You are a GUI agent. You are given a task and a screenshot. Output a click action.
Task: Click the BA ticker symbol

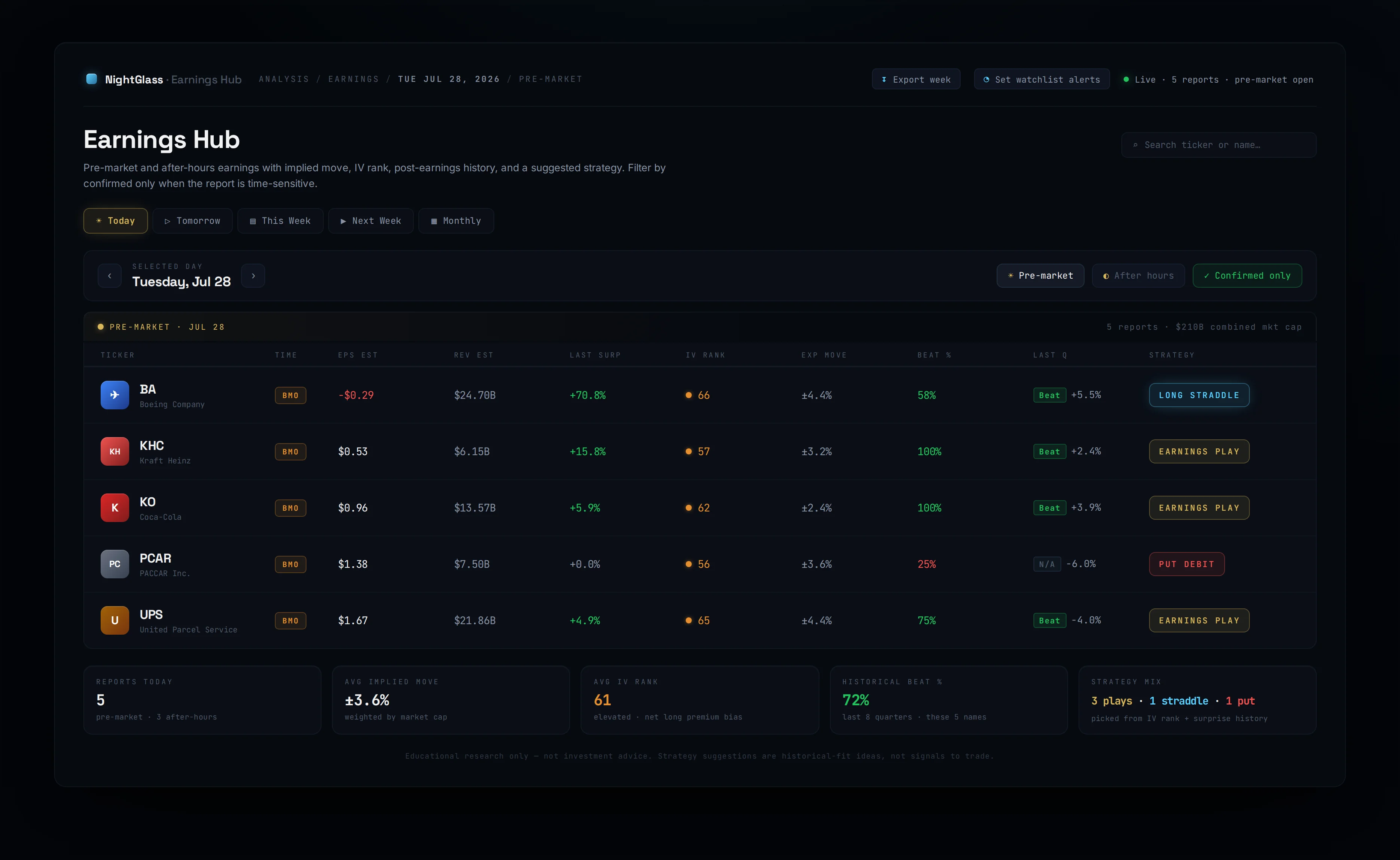[148, 389]
